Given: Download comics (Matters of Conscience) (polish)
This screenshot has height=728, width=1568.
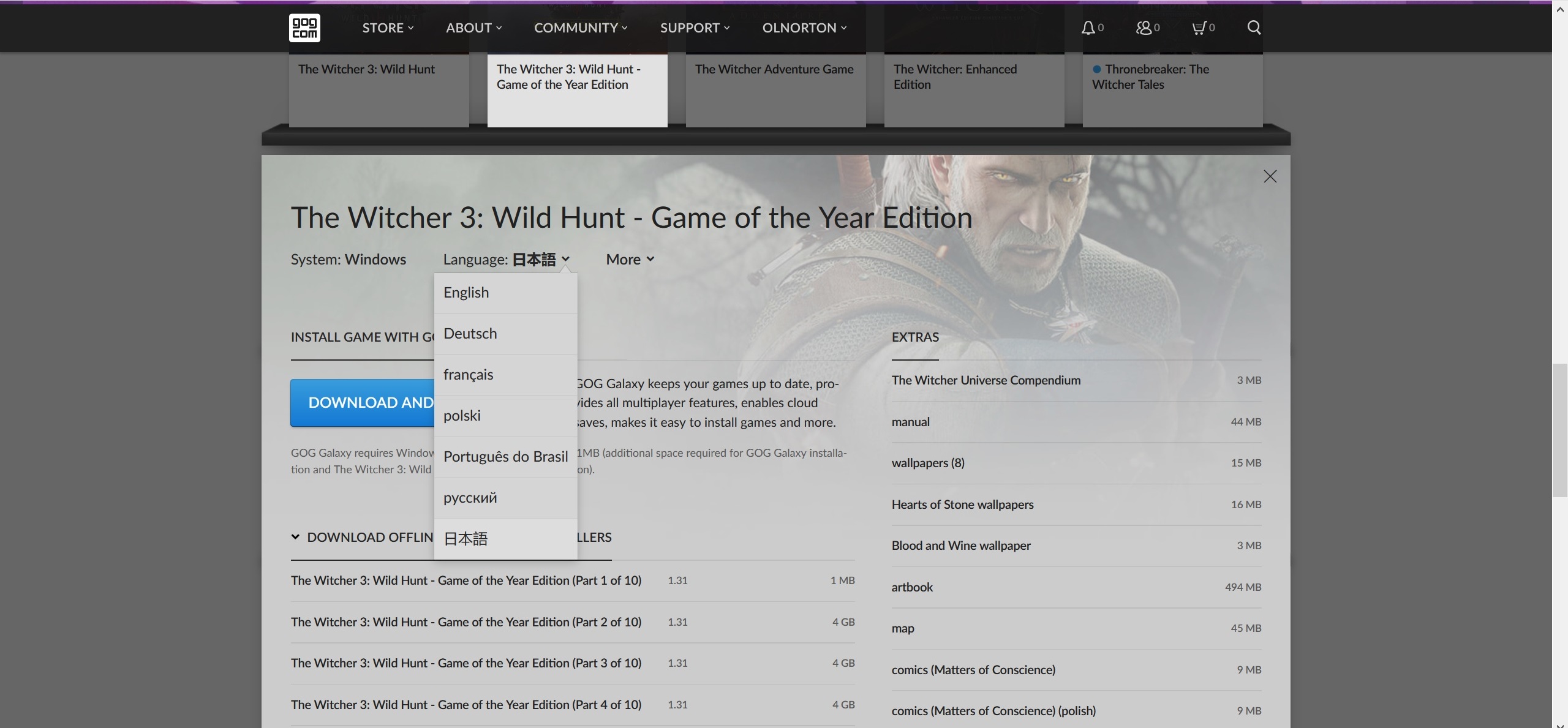Looking at the screenshot, I should tap(1077, 711).
